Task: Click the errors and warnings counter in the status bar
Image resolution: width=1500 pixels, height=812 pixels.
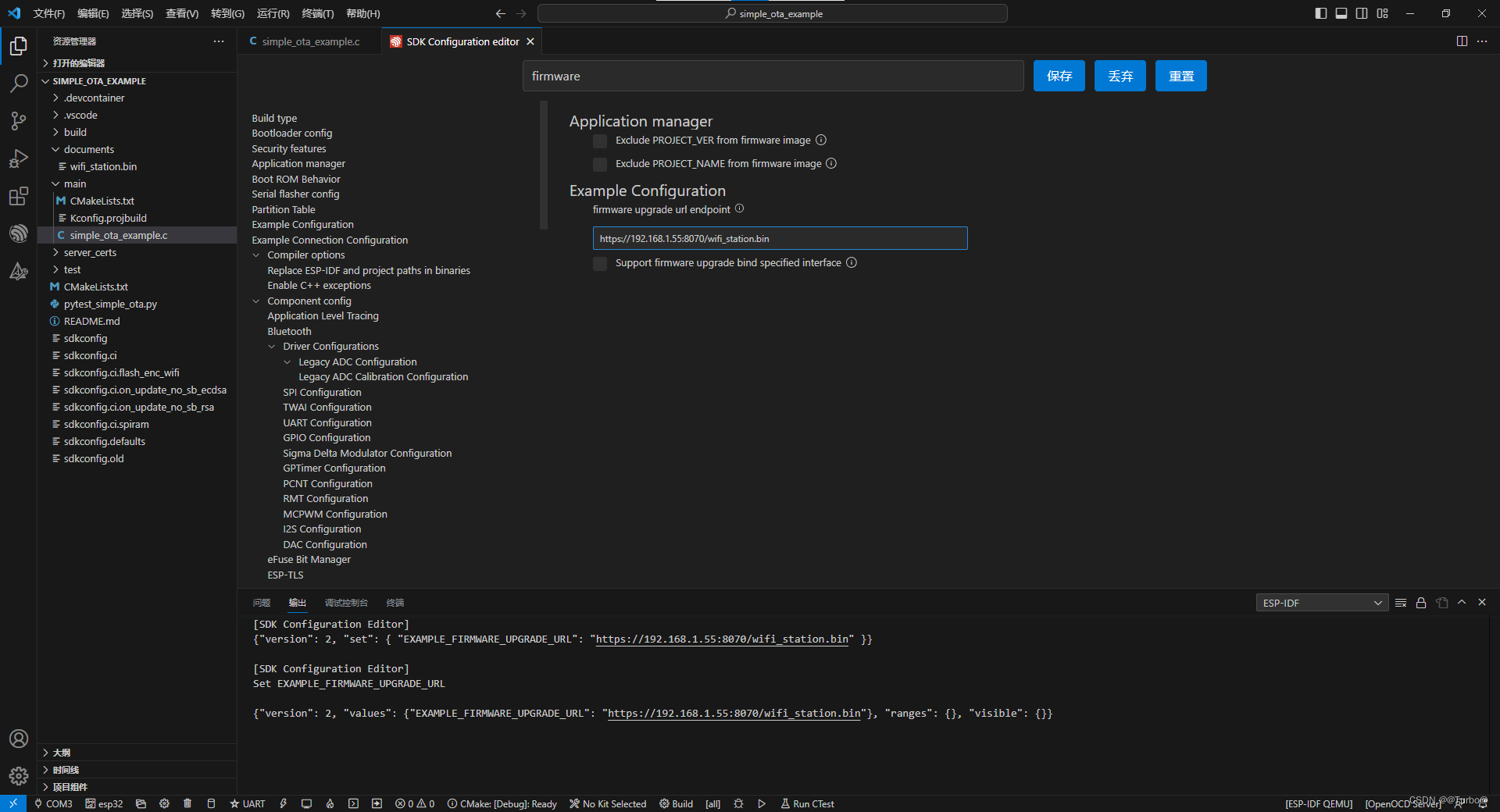Action: (415, 804)
